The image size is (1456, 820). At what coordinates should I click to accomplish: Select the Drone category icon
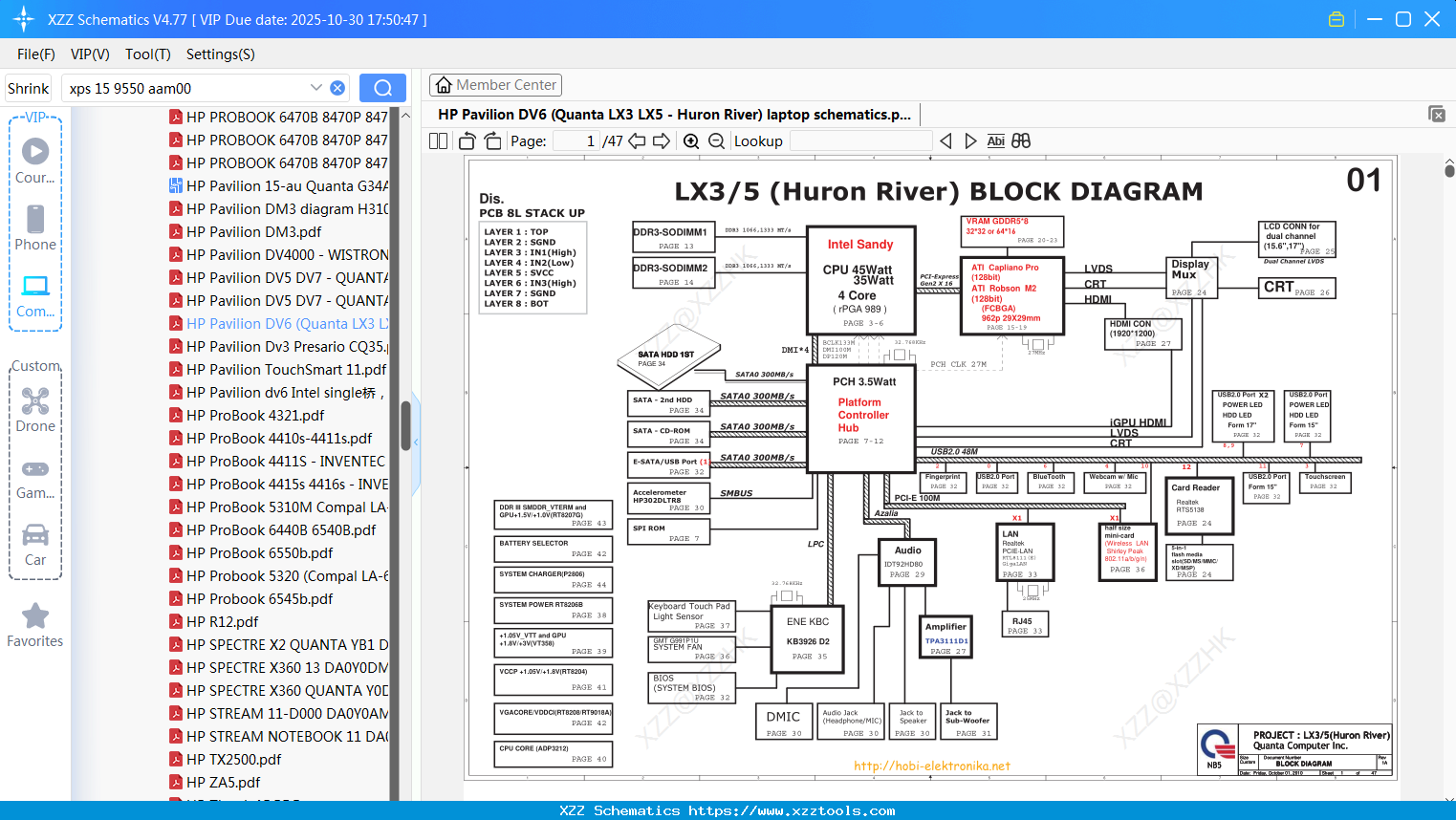point(35,409)
